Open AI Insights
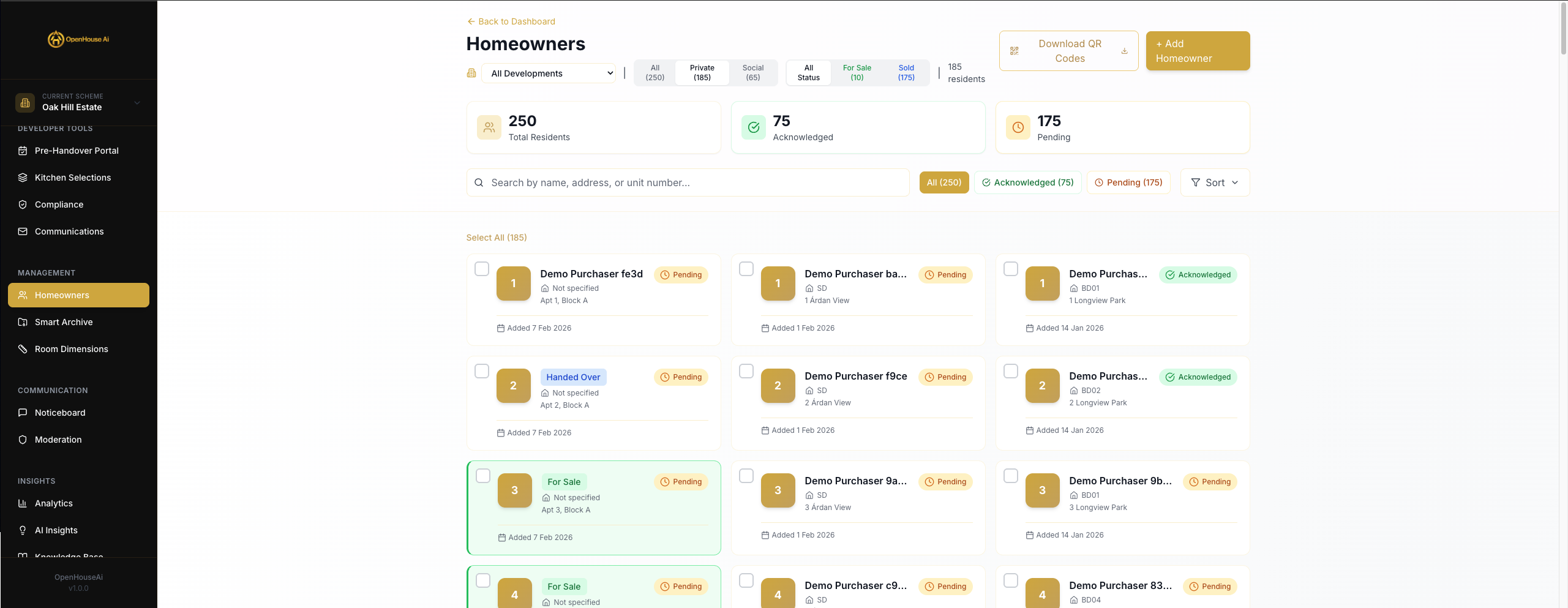1568x608 pixels. point(56,530)
